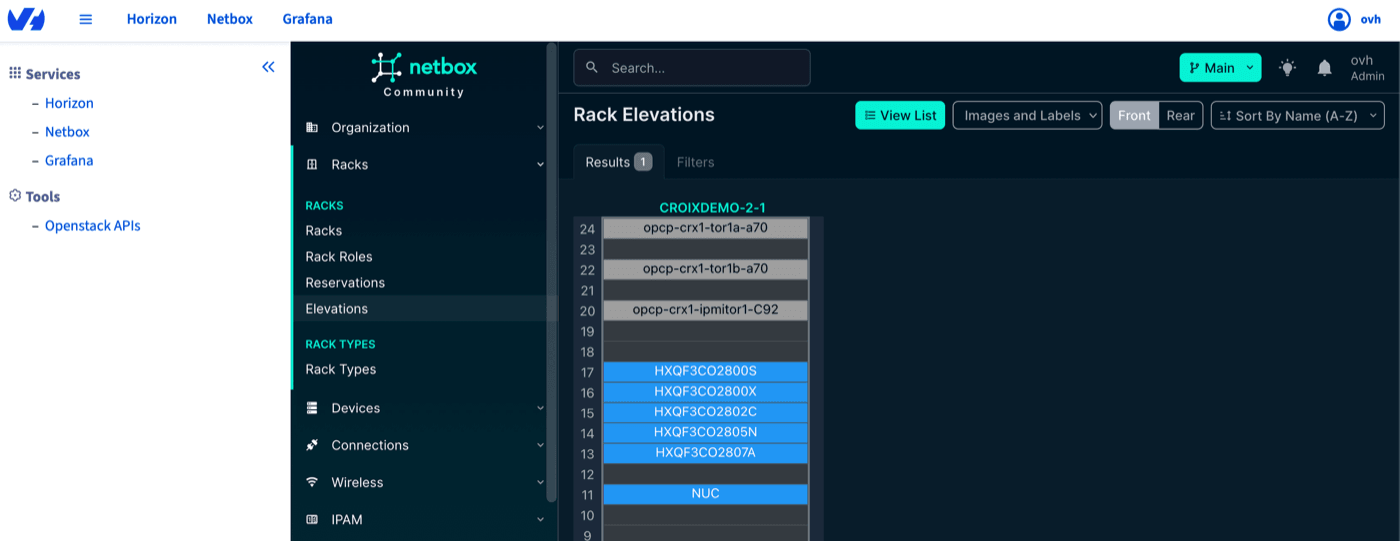Click device HXQF3CO2800X in rack

(x=705, y=392)
